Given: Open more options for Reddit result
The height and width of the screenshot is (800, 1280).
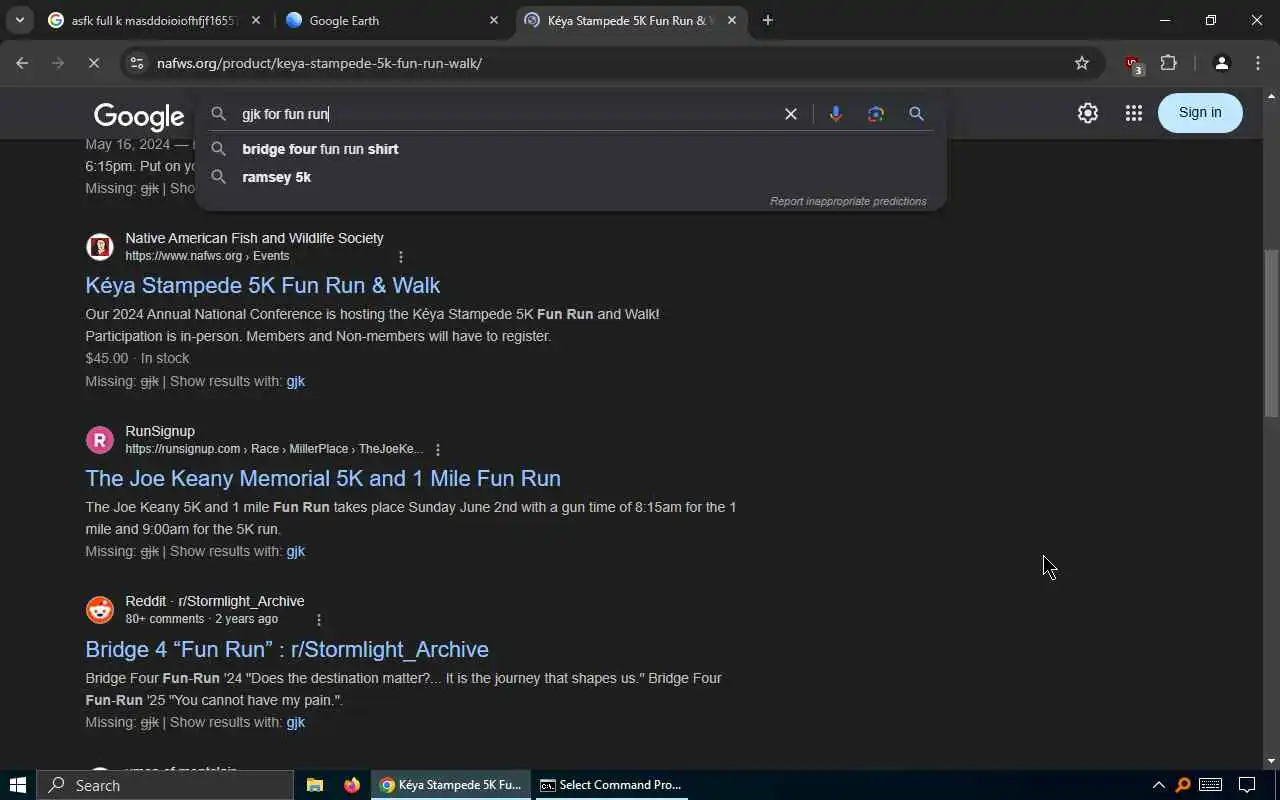Looking at the screenshot, I should click(319, 620).
